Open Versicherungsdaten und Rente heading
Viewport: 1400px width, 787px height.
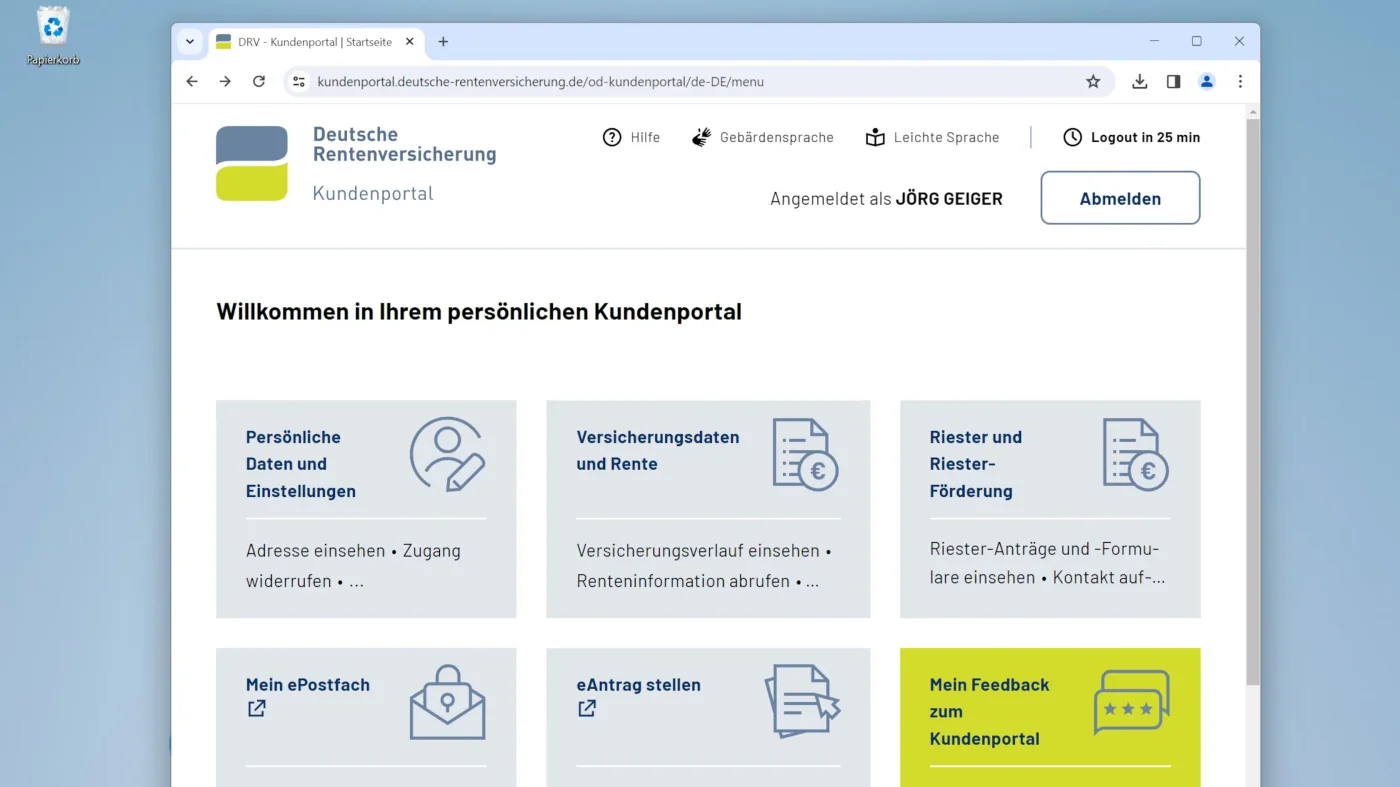(658, 450)
